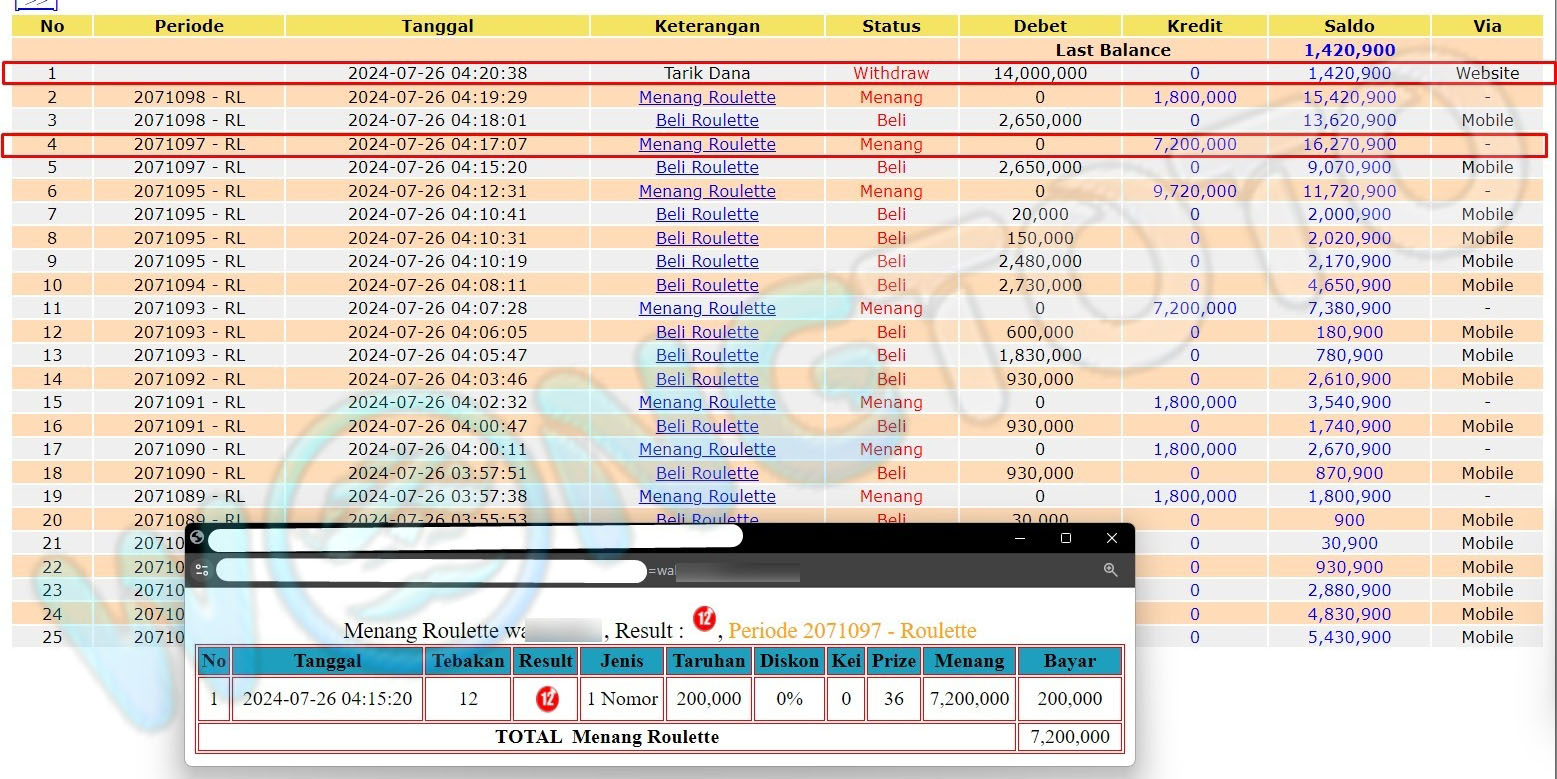Click the popup address bar URL field
The width and height of the screenshot is (1557, 779).
(x=430, y=571)
